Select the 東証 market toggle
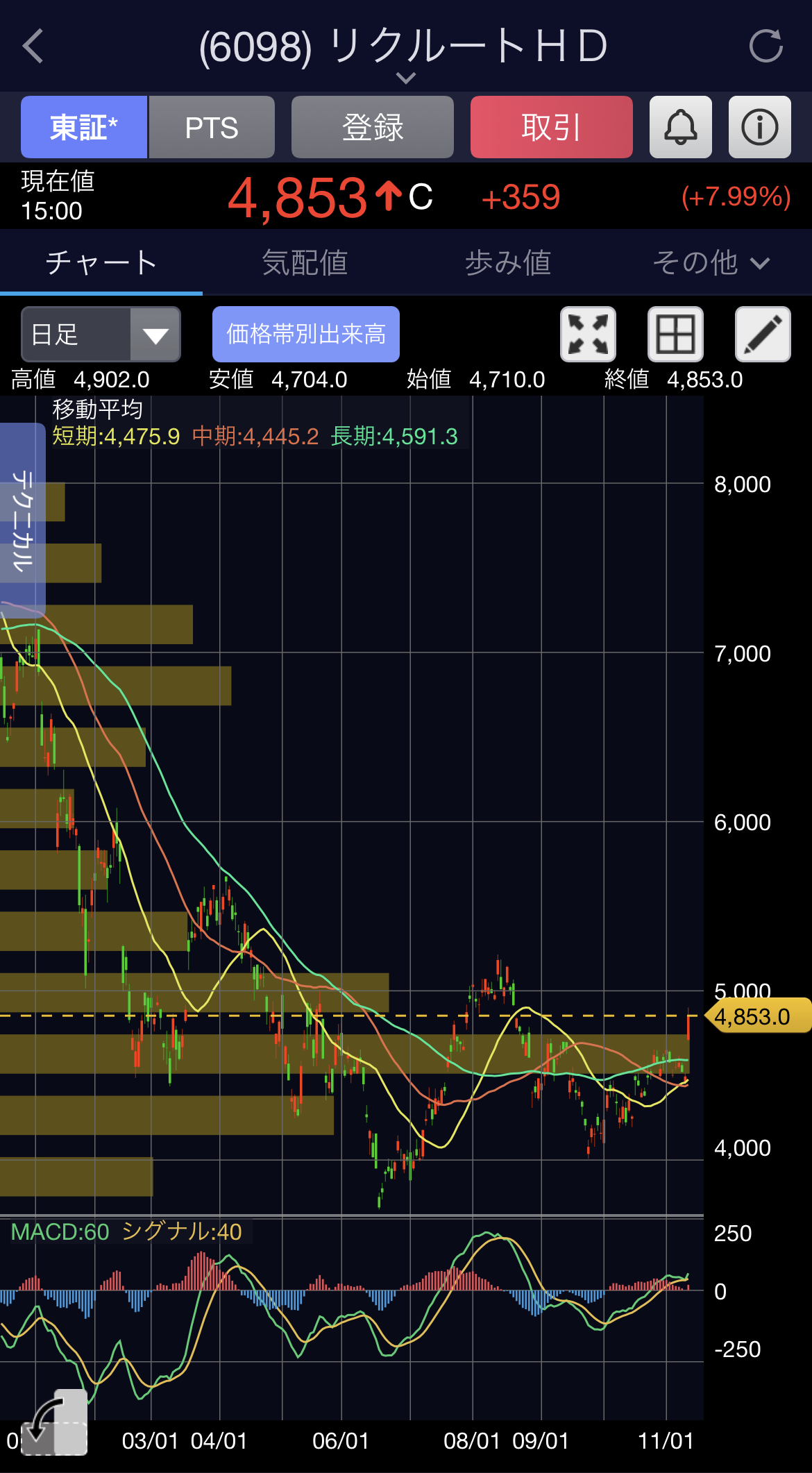 [x=84, y=127]
